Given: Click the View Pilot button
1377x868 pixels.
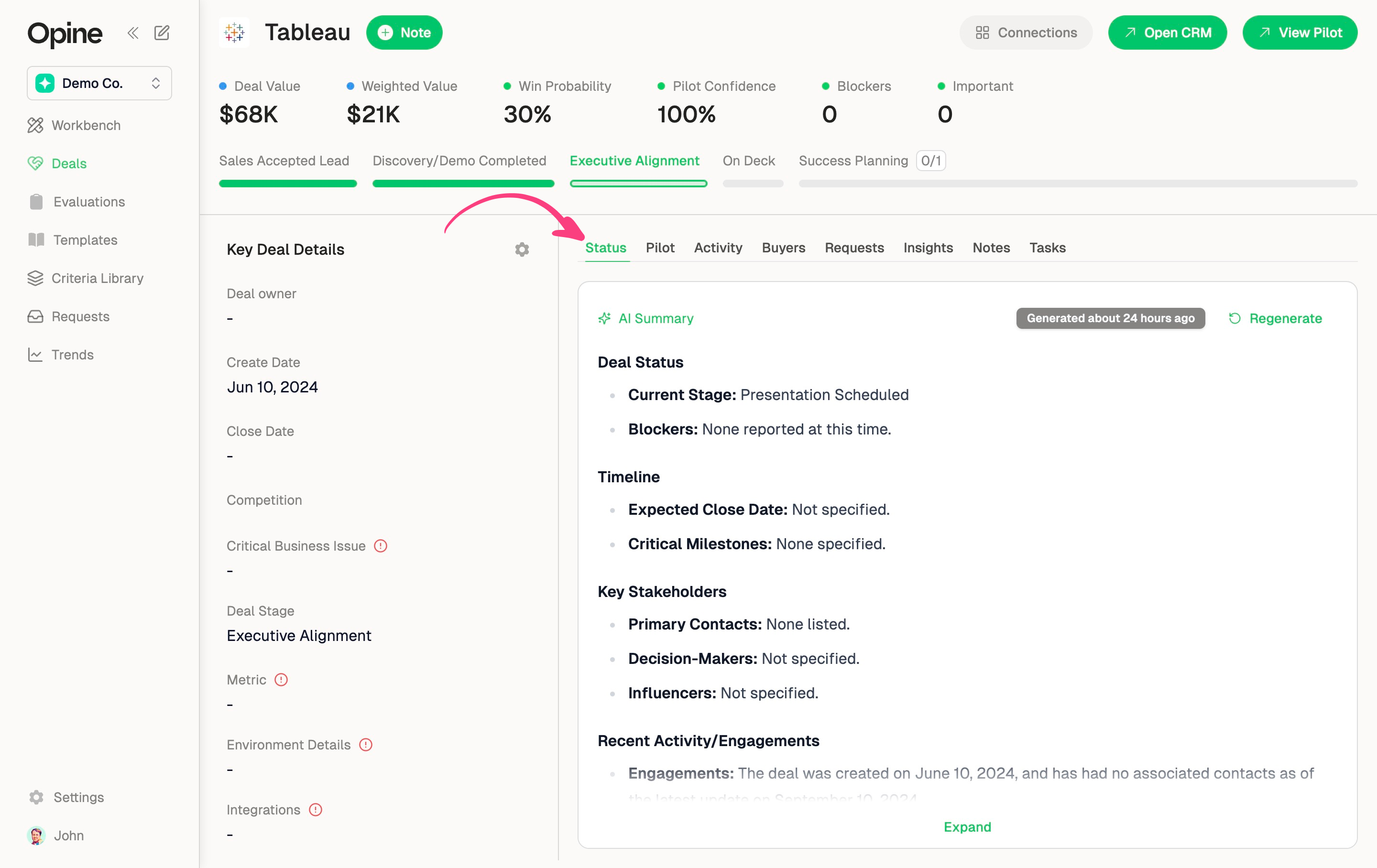Looking at the screenshot, I should 1300,33.
